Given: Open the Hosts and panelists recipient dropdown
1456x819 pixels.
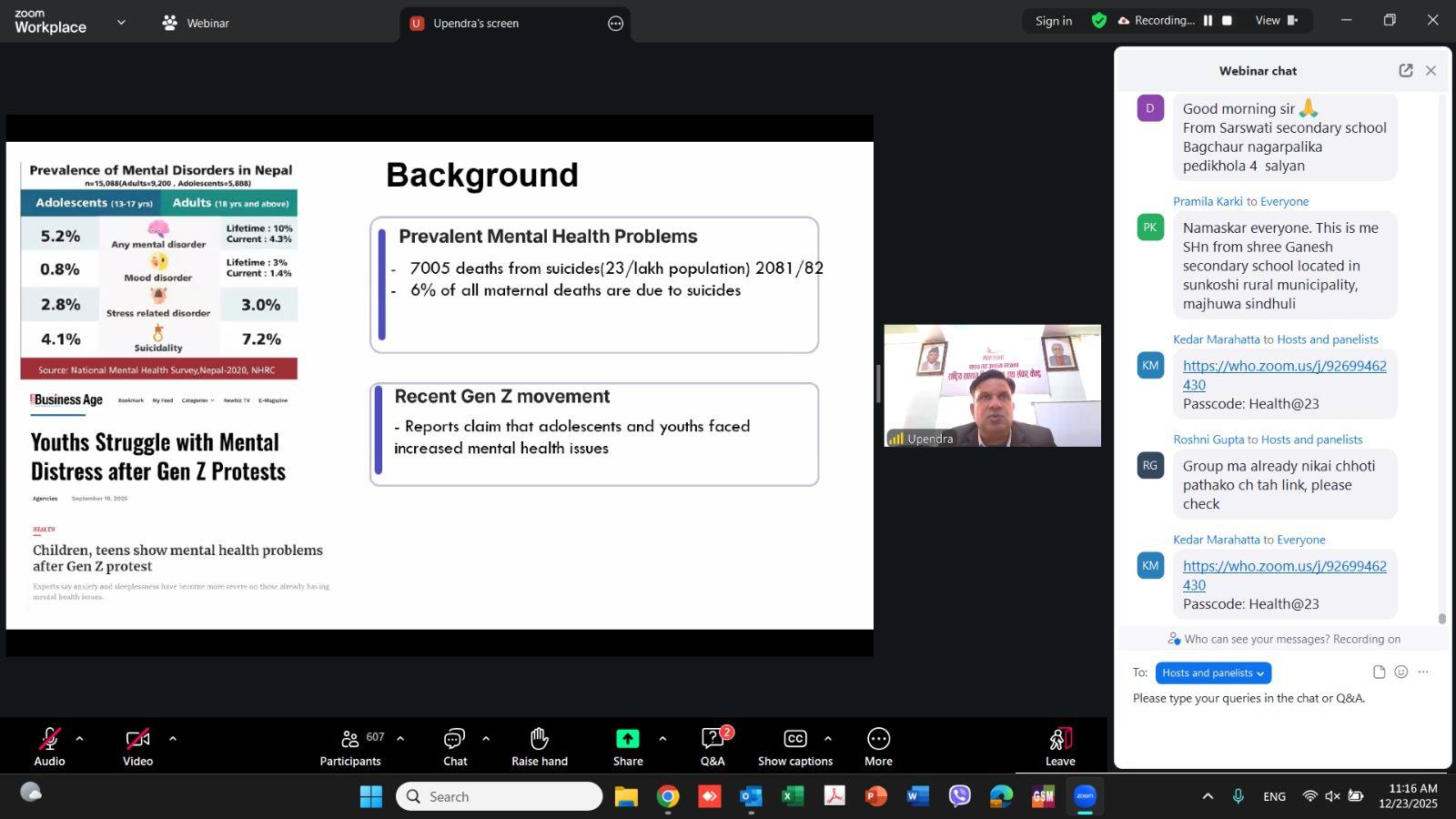Looking at the screenshot, I should (x=1213, y=673).
